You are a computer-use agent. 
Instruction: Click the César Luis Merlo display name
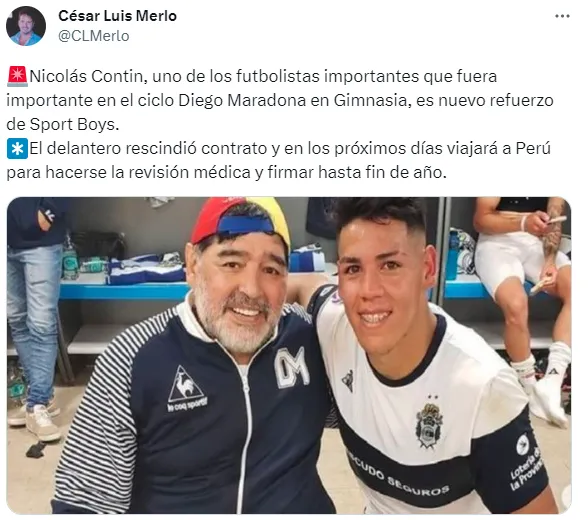click(x=117, y=16)
